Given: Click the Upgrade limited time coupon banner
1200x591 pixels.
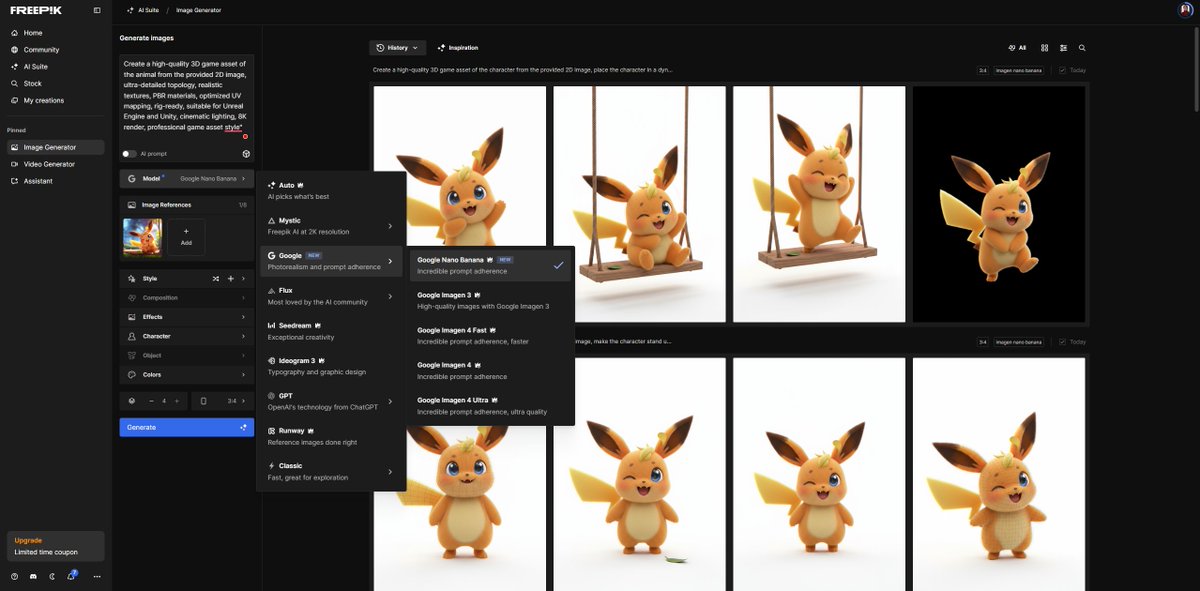Looking at the screenshot, I should click(x=56, y=546).
